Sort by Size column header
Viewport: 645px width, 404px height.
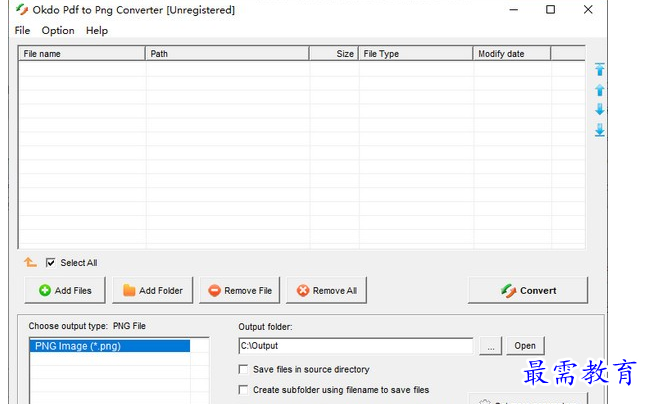(x=334, y=53)
